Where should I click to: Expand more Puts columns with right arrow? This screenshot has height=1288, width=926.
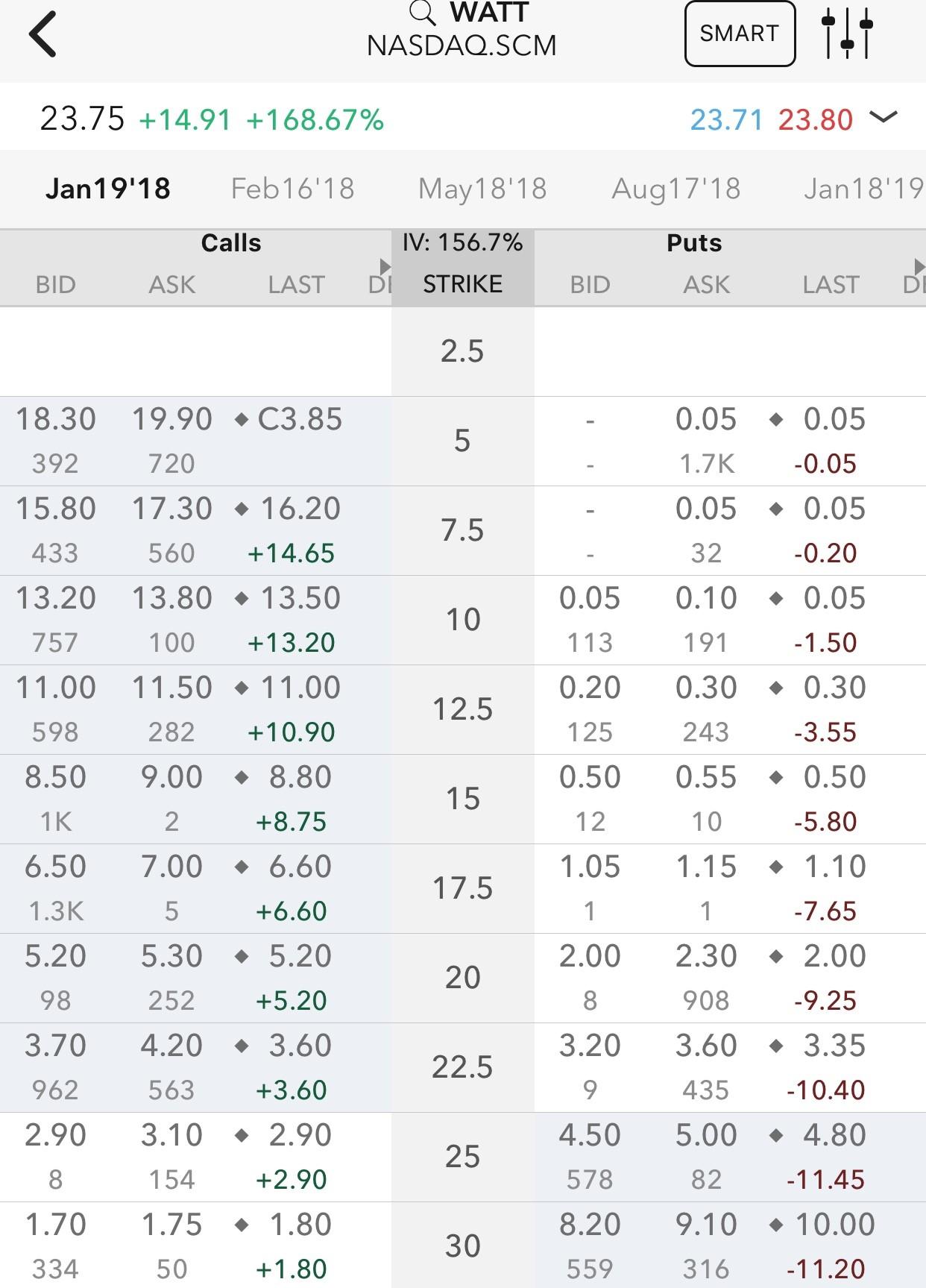(919, 266)
